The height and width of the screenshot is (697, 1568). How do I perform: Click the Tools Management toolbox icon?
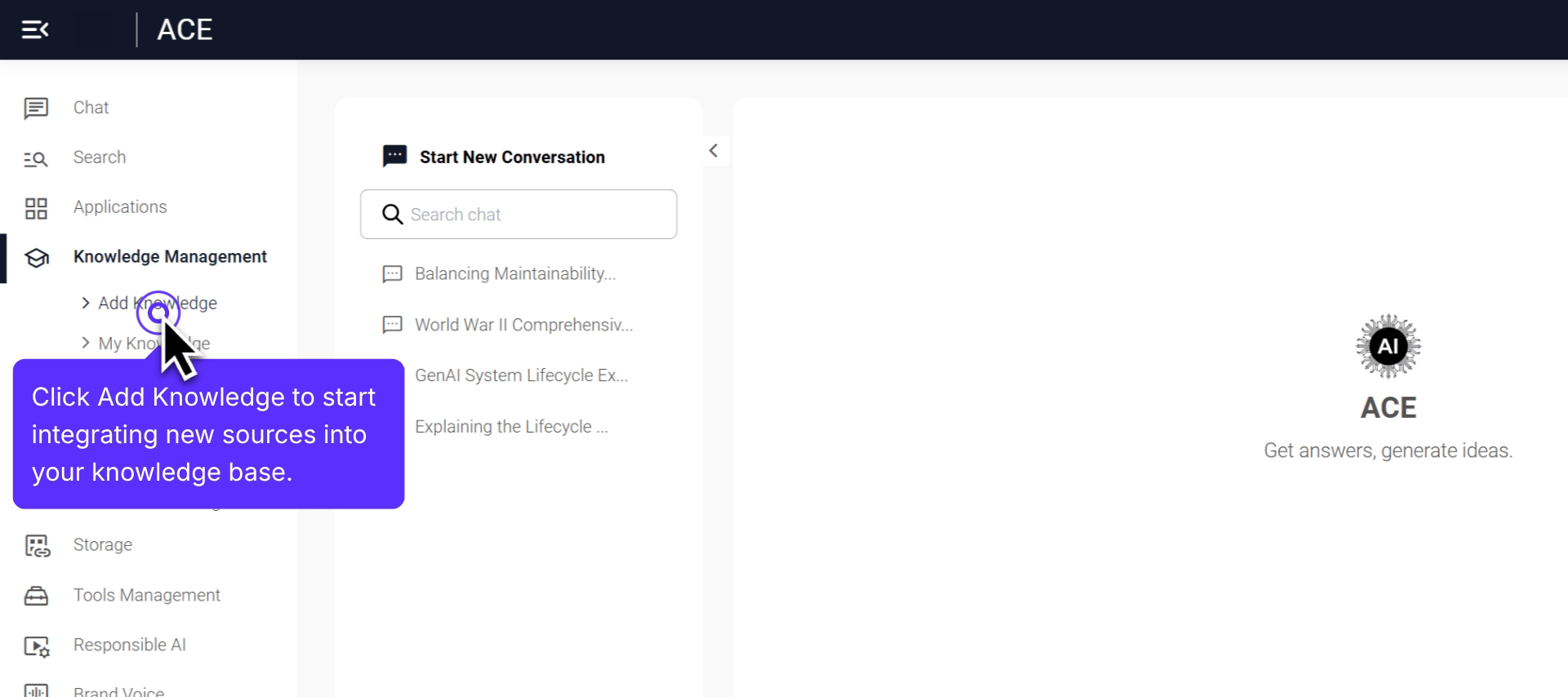(x=36, y=596)
